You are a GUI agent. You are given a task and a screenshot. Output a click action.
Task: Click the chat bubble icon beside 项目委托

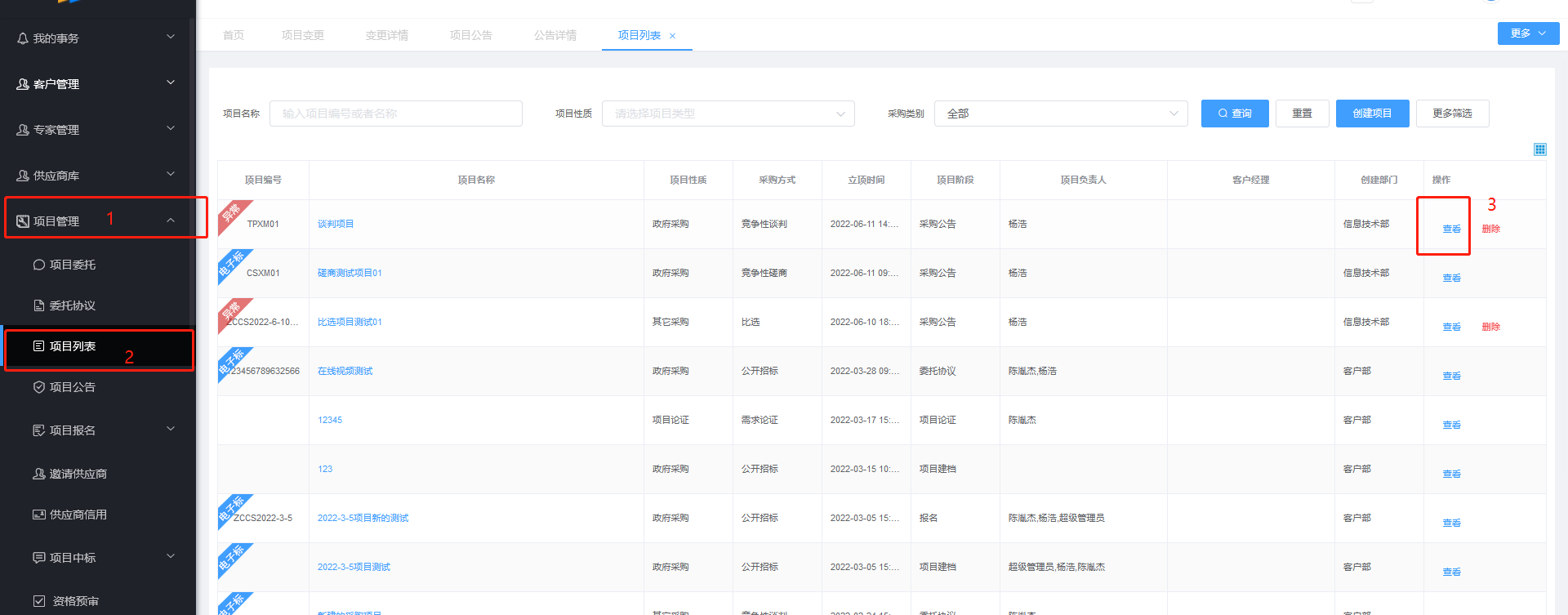click(x=39, y=265)
